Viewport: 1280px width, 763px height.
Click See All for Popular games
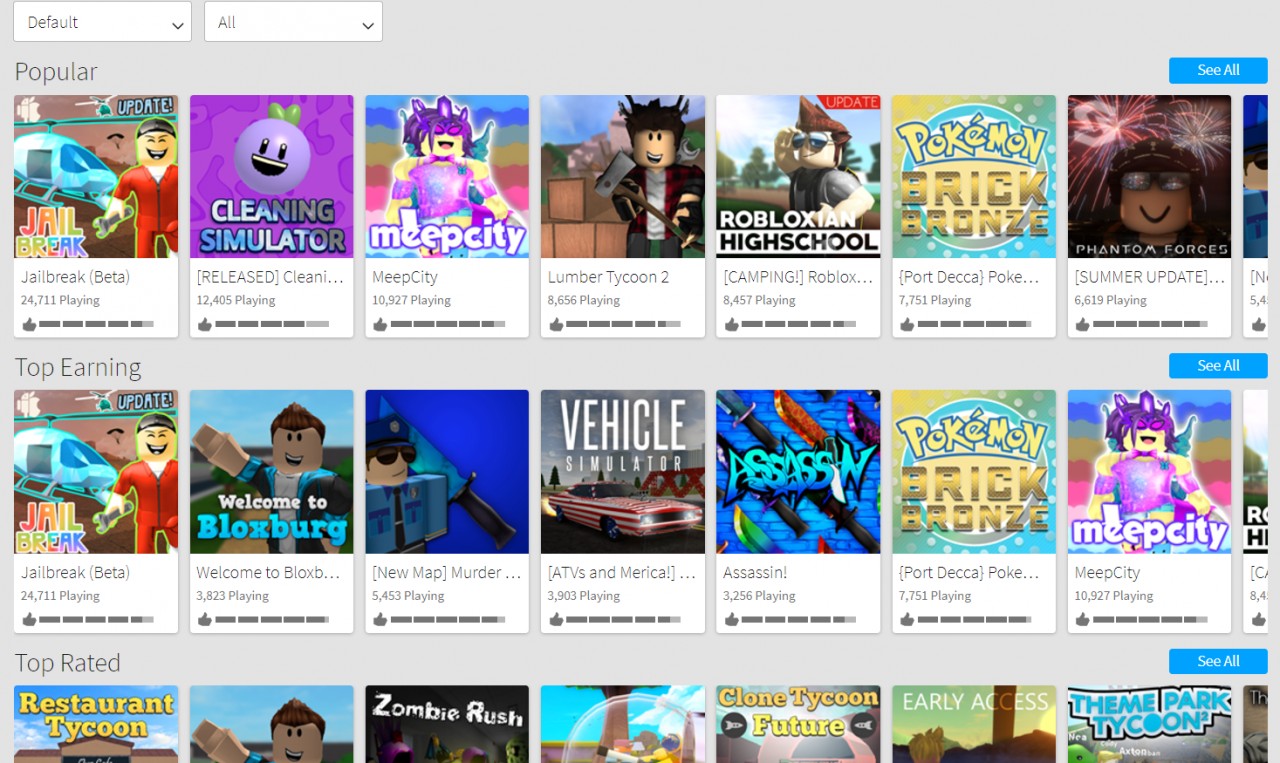(x=1218, y=70)
